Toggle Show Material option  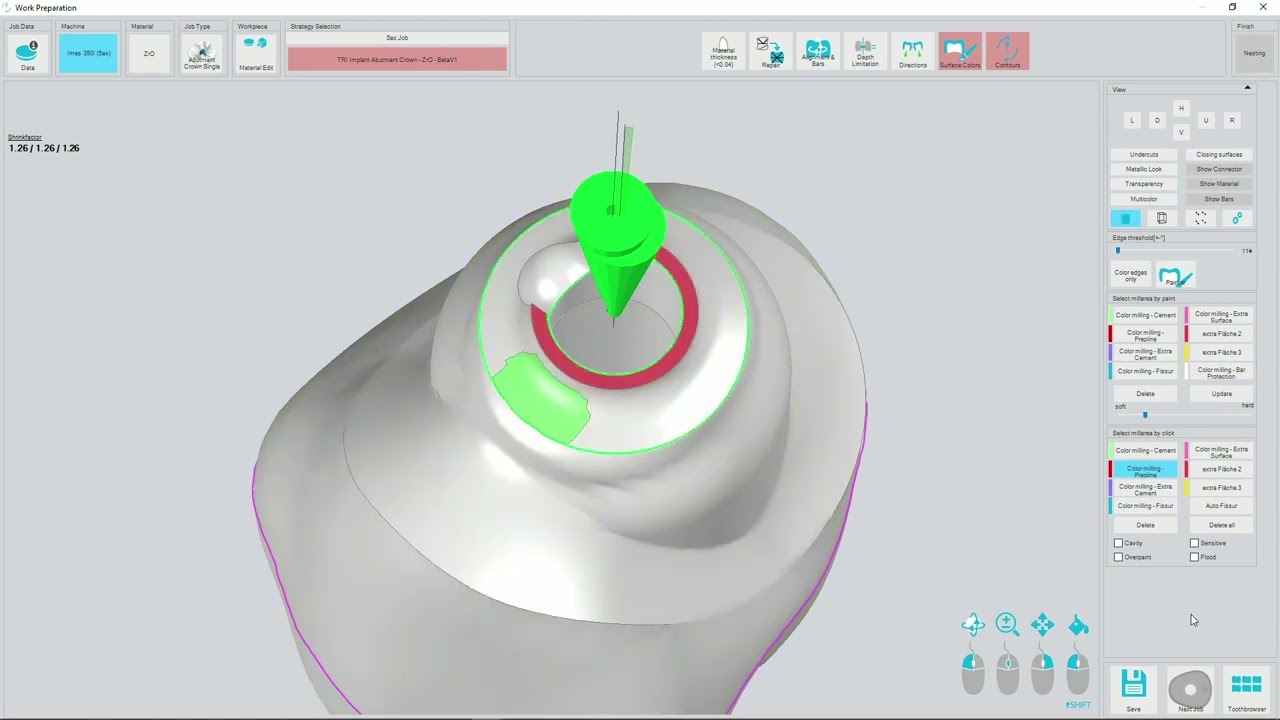coord(1219,184)
